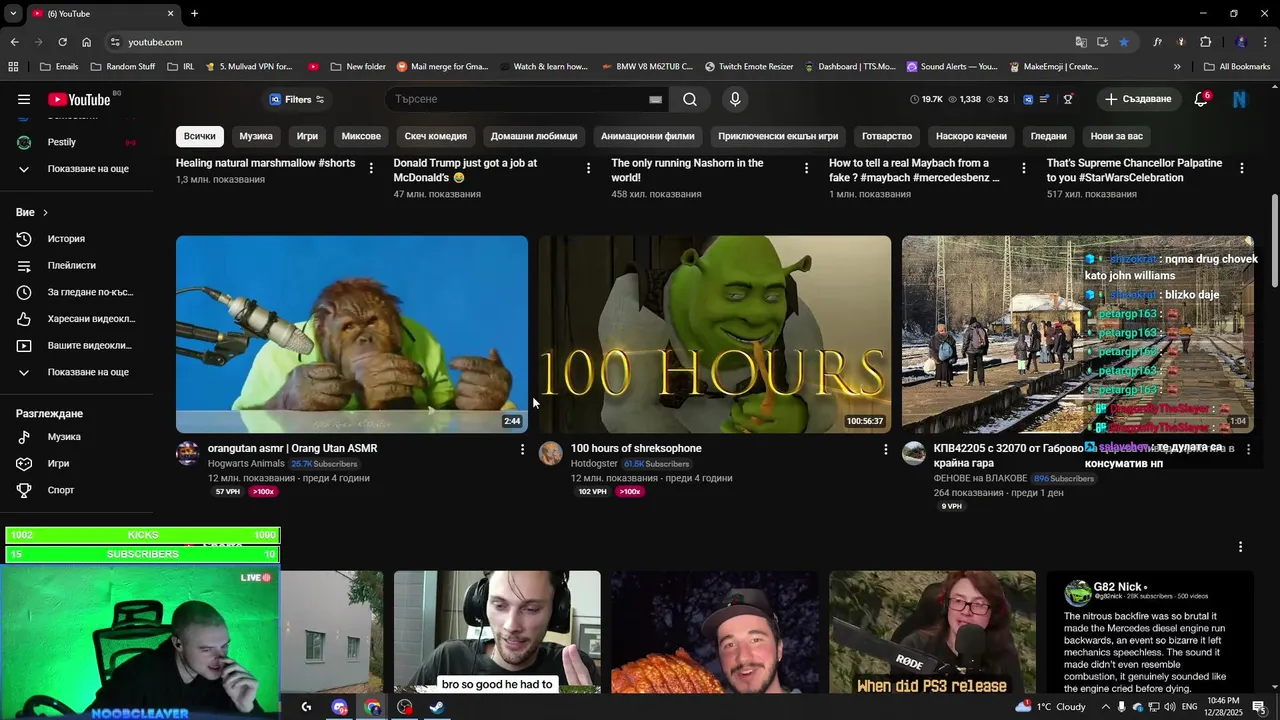Open options for orangutan asmr video
The width and height of the screenshot is (1280, 720).
[x=522, y=450]
